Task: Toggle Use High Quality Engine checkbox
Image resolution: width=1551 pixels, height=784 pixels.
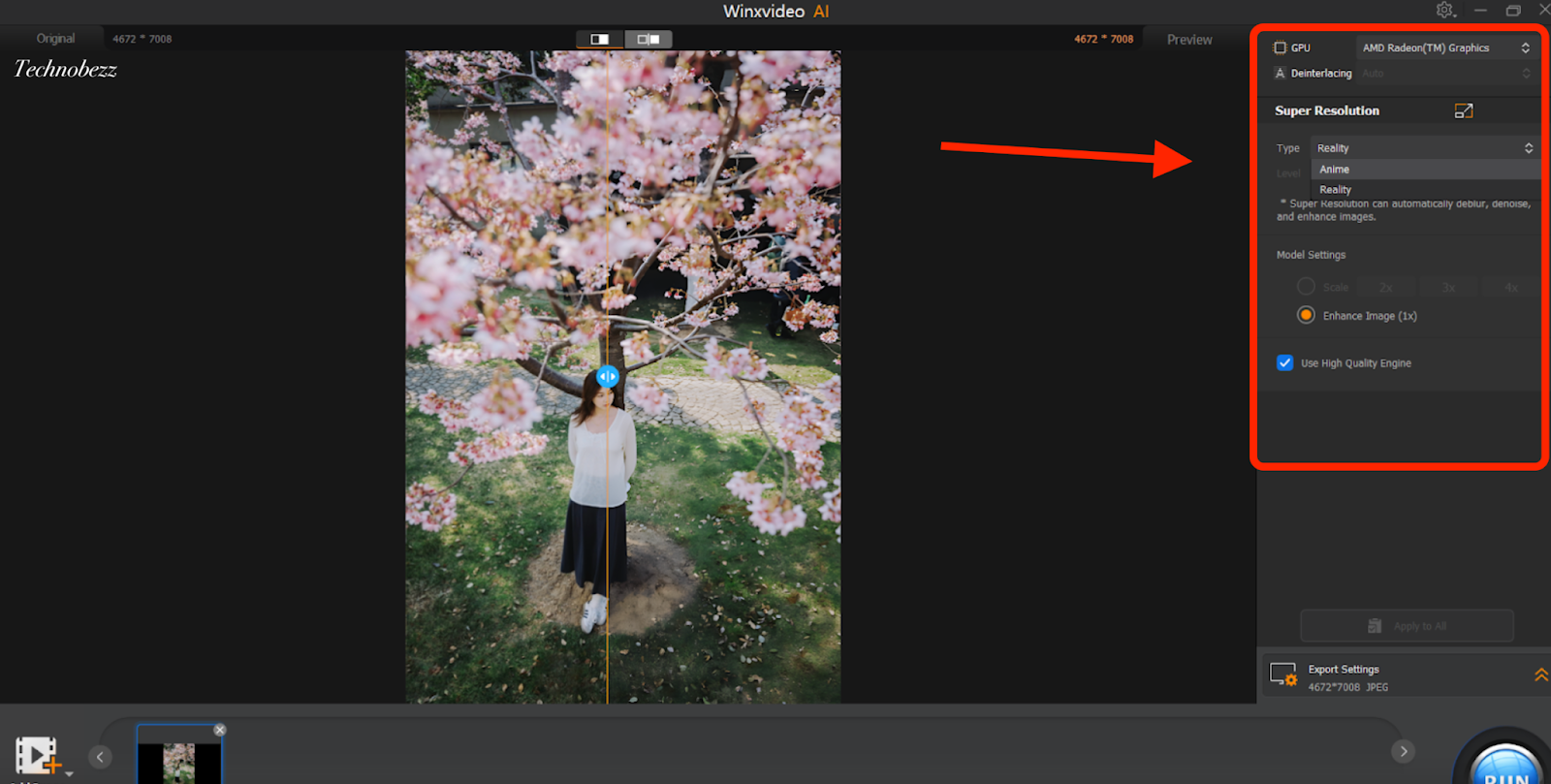Action: point(1284,362)
